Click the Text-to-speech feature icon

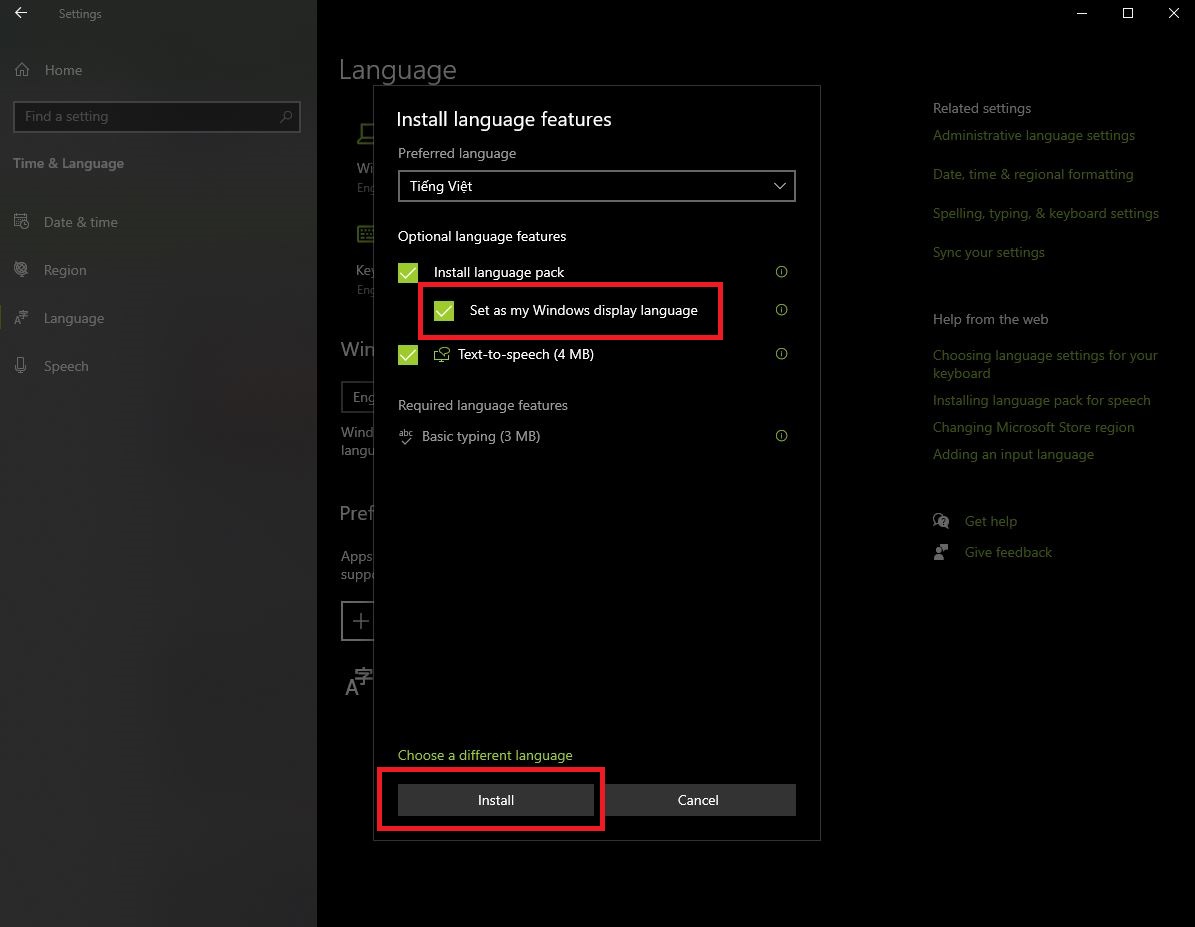click(441, 354)
